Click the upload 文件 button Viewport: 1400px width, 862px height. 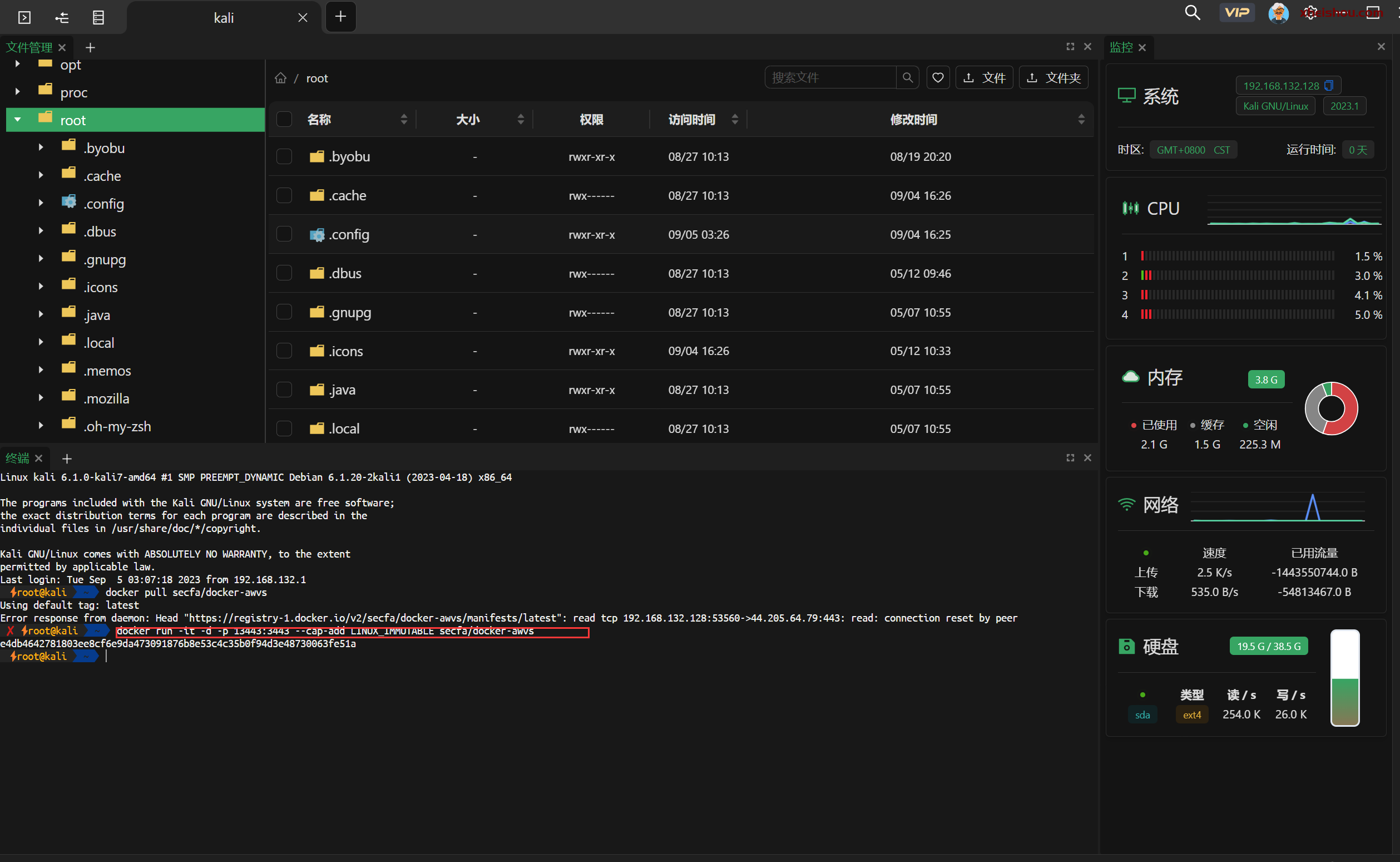pos(984,77)
